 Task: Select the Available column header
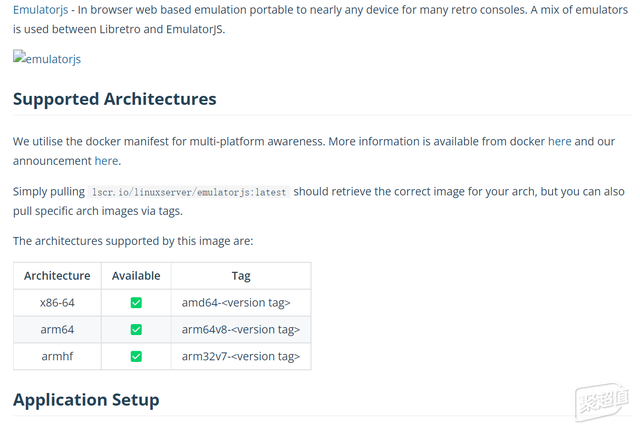pyautogui.click(x=136, y=276)
